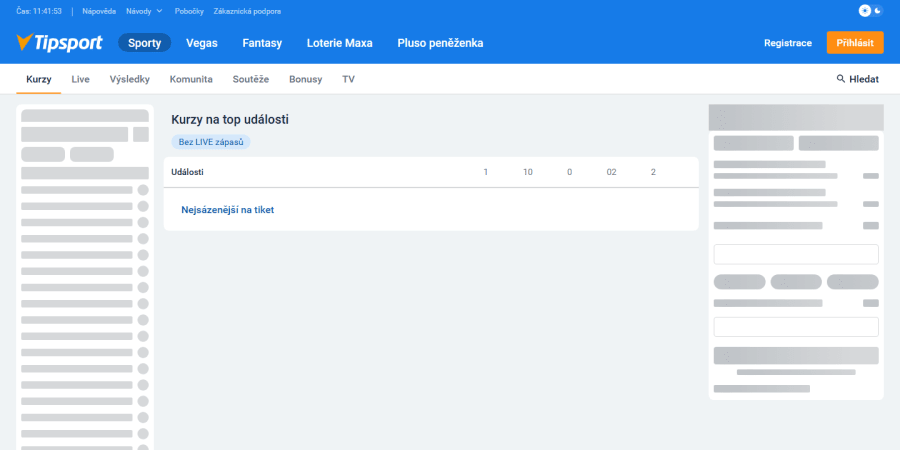The image size is (900, 450).
Task: Open Pluso peněženka section
Action: pos(440,43)
